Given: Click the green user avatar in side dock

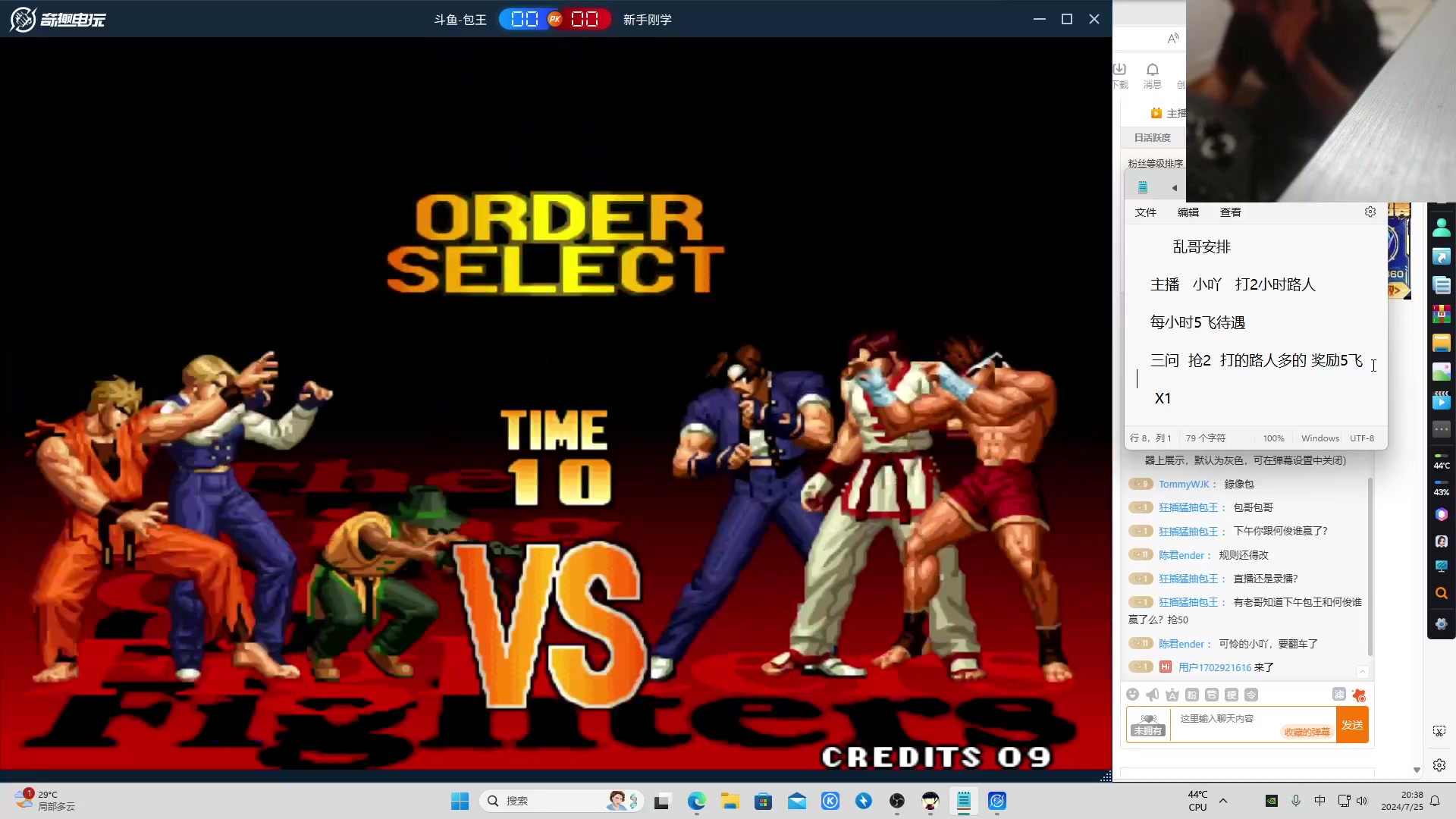Looking at the screenshot, I should (x=1441, y=227).
